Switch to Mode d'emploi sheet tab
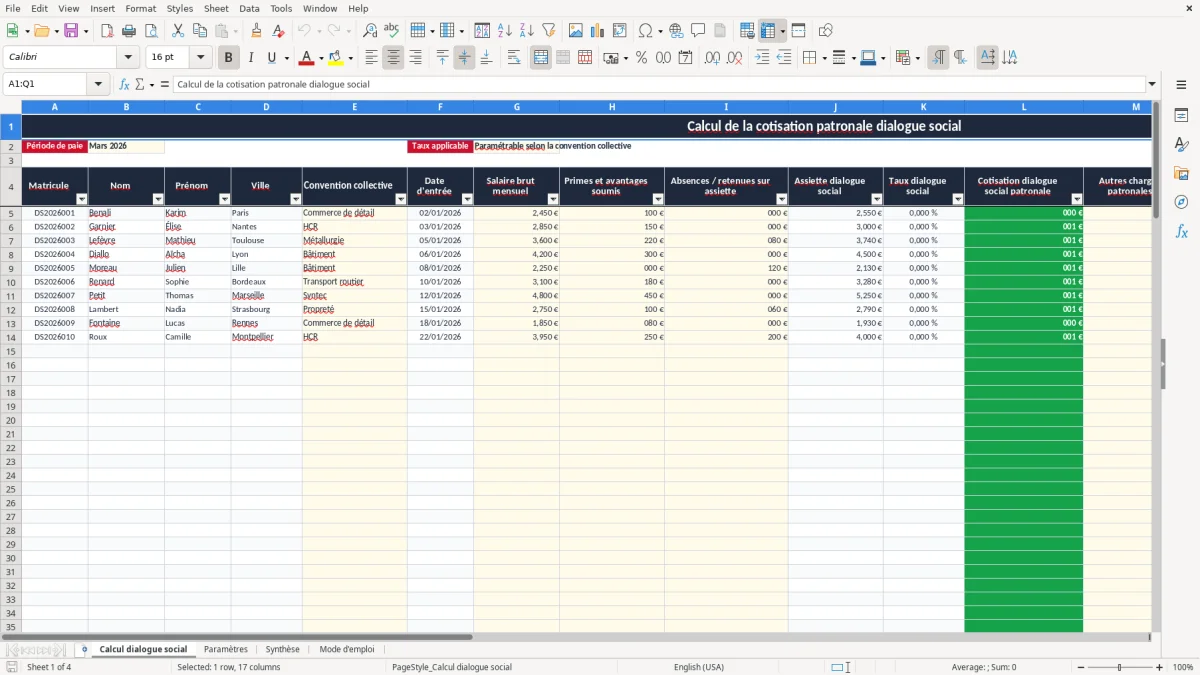1200x675 pixels. [x=347, y=649]
